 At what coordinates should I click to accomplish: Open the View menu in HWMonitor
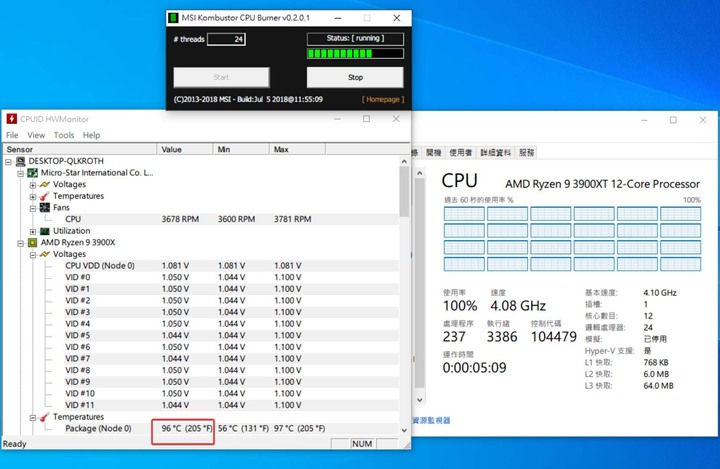click(x=36, y=135)
